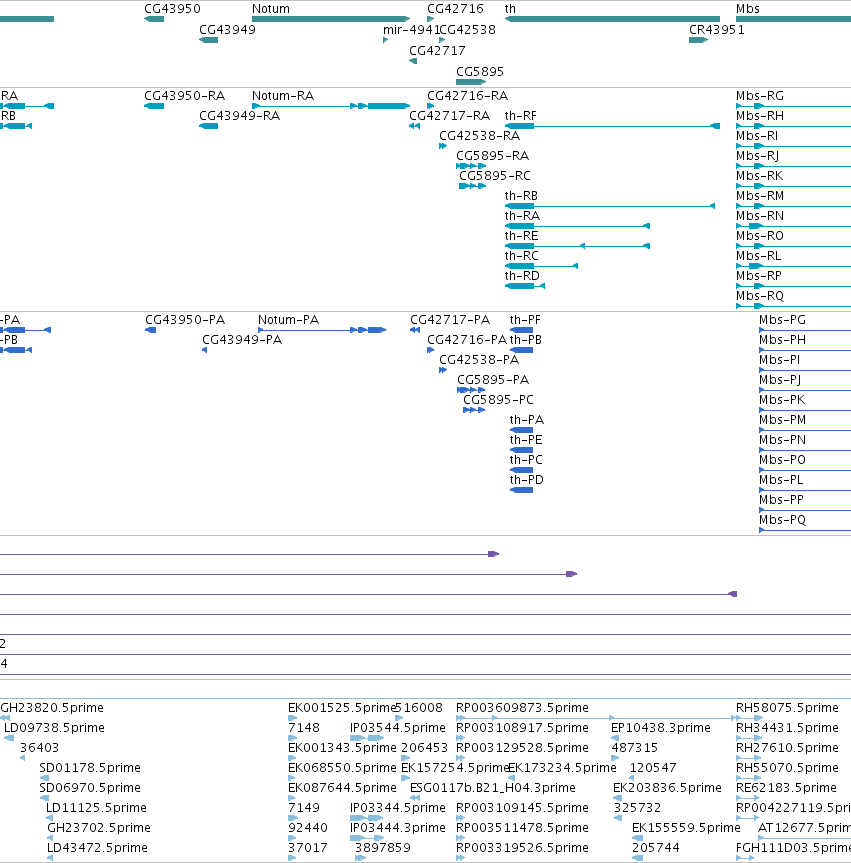Select the CG43950-RA transcript label
This screenshot has width=851, height=863.
[x=184, y=96]
